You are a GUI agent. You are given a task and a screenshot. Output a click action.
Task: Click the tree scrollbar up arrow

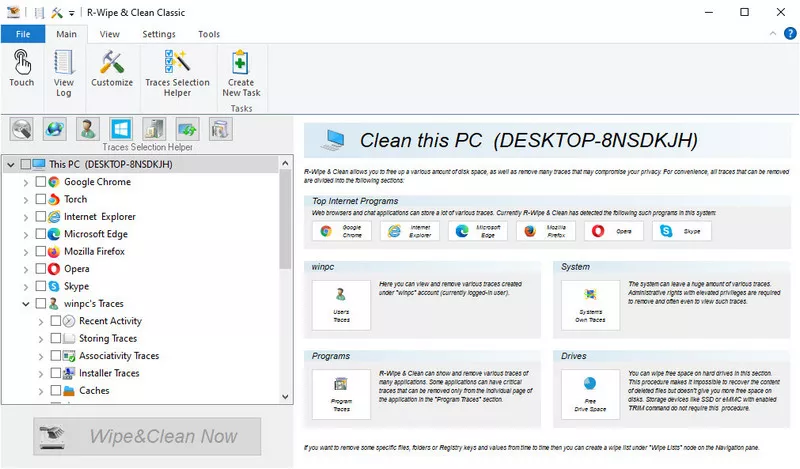coord(285,163)
